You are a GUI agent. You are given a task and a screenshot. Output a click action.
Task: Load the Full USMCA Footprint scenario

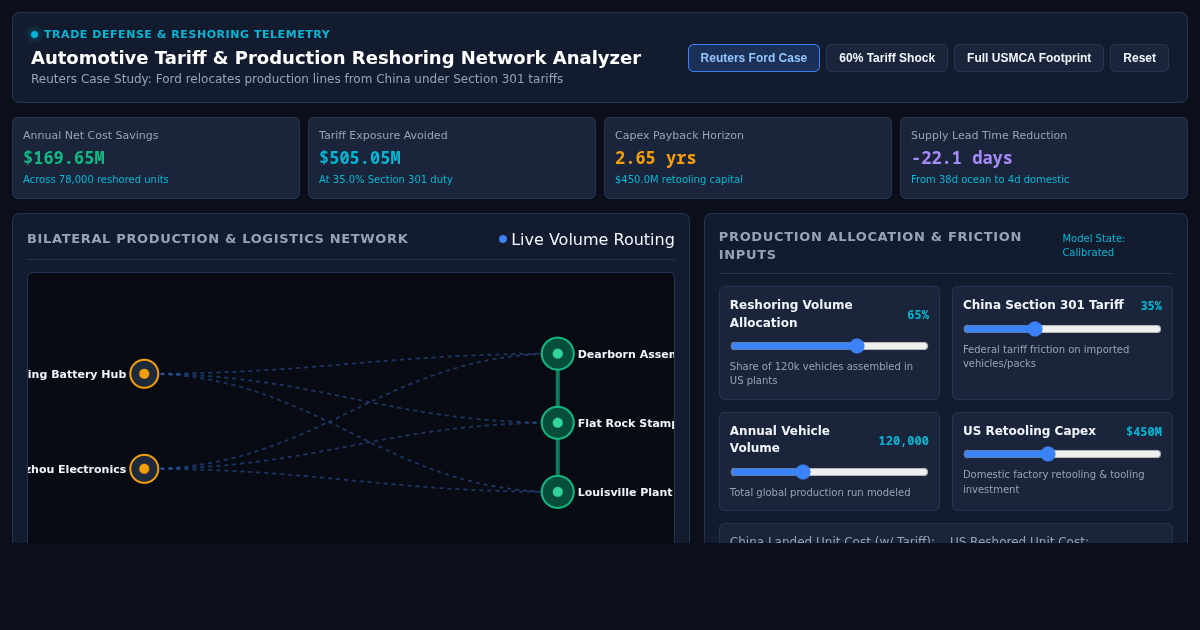[x=1029, y=58]
